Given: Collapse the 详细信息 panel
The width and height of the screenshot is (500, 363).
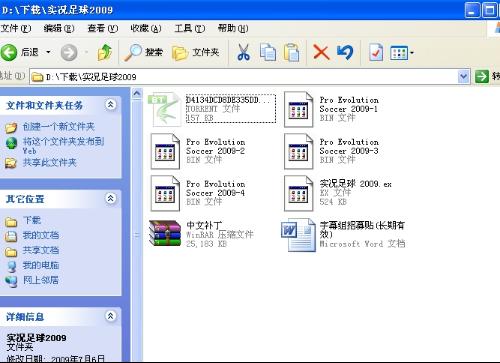Looking at the screenshot, I should click(111, 316).
